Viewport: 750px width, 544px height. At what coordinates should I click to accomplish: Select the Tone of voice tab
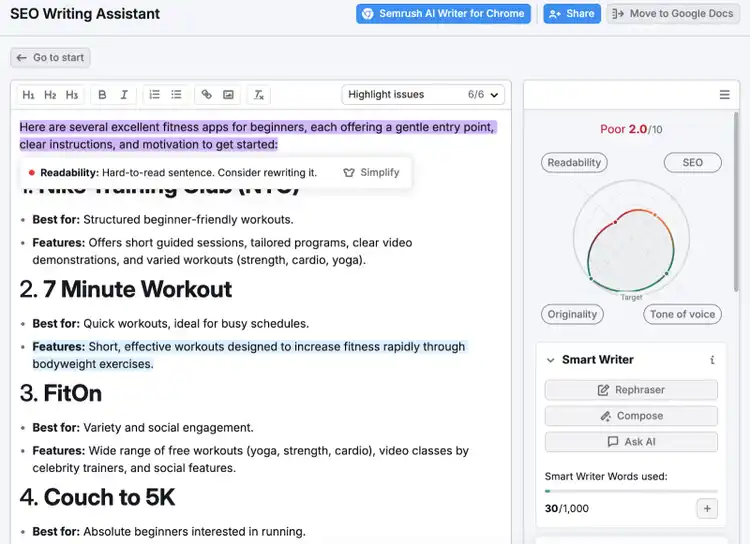click(682, 314)
